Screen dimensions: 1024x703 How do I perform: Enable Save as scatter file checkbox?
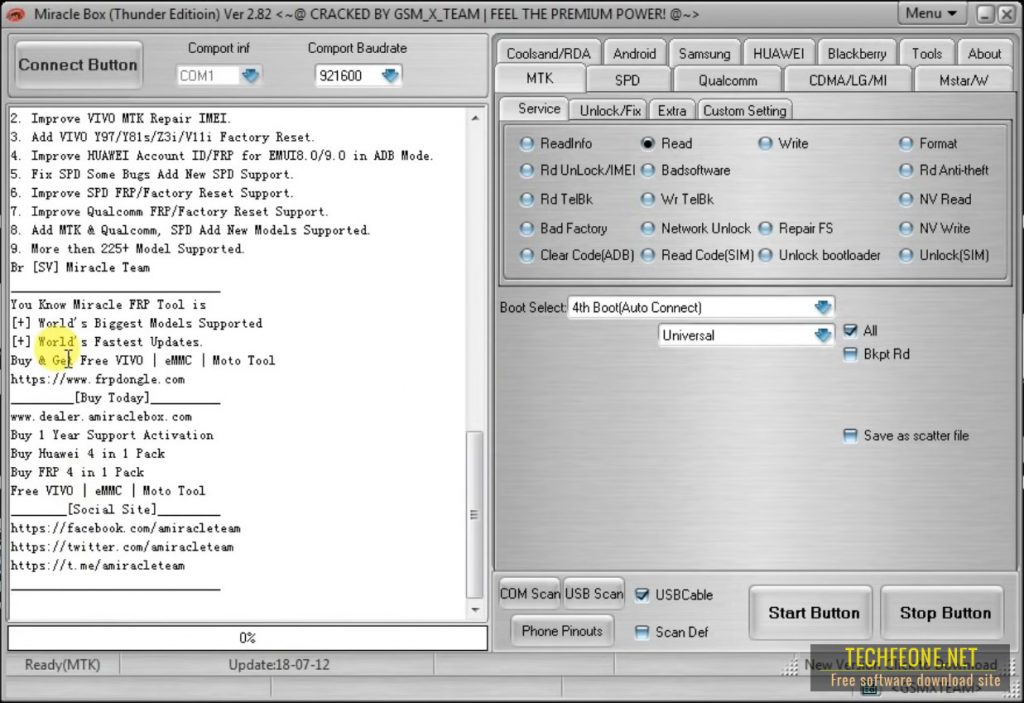click(850, 436)
